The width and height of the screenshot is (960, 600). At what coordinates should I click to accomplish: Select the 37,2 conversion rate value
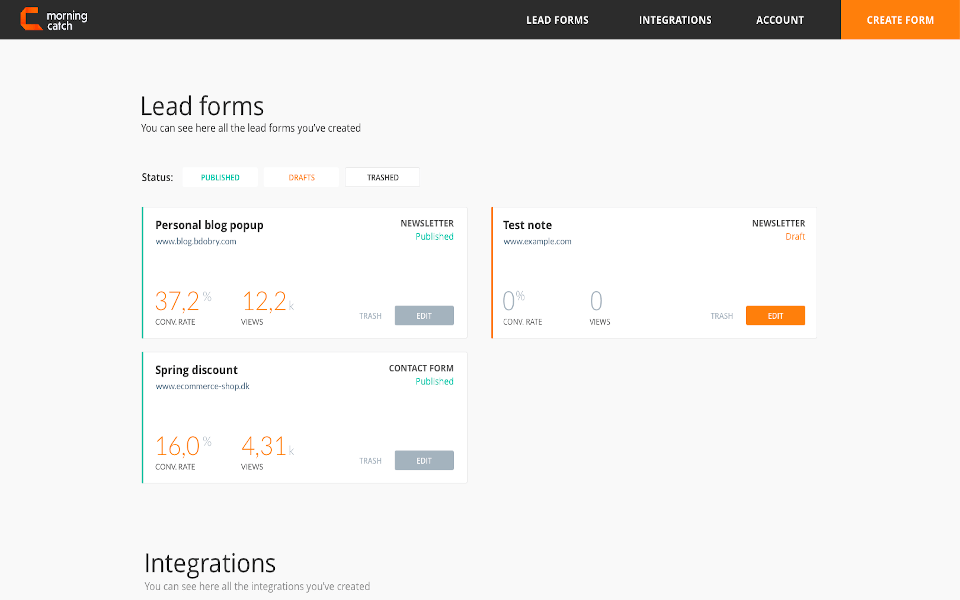pos(178,301)
